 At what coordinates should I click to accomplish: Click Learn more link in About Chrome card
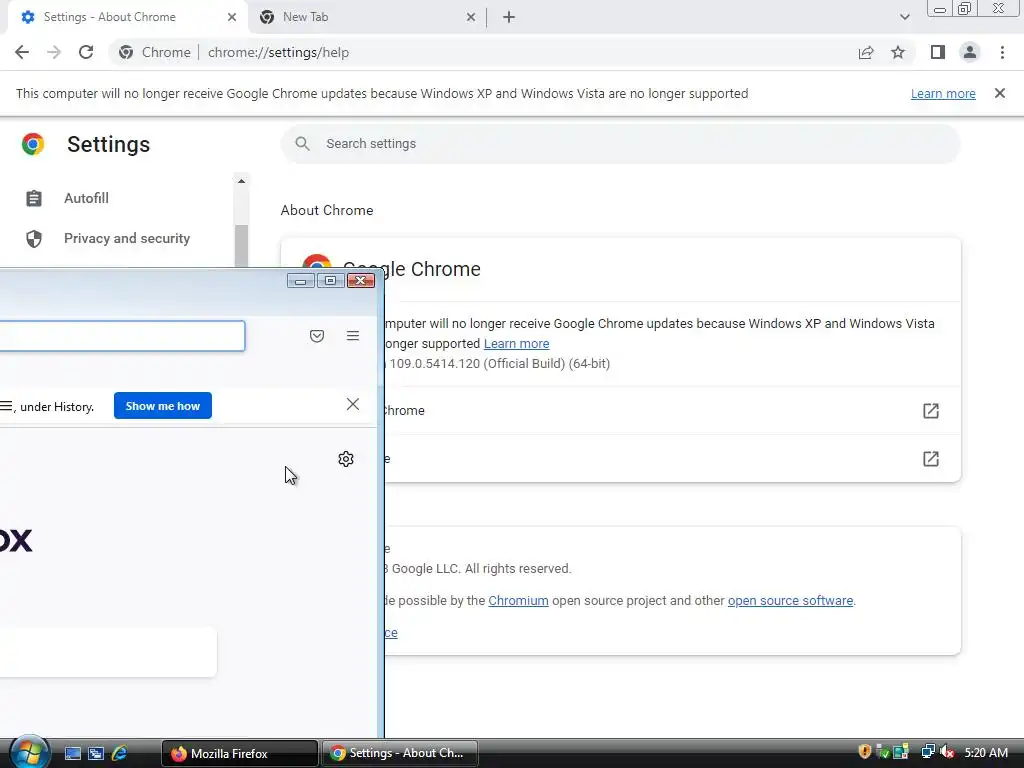pyautogui.click(x=517, y=344)
